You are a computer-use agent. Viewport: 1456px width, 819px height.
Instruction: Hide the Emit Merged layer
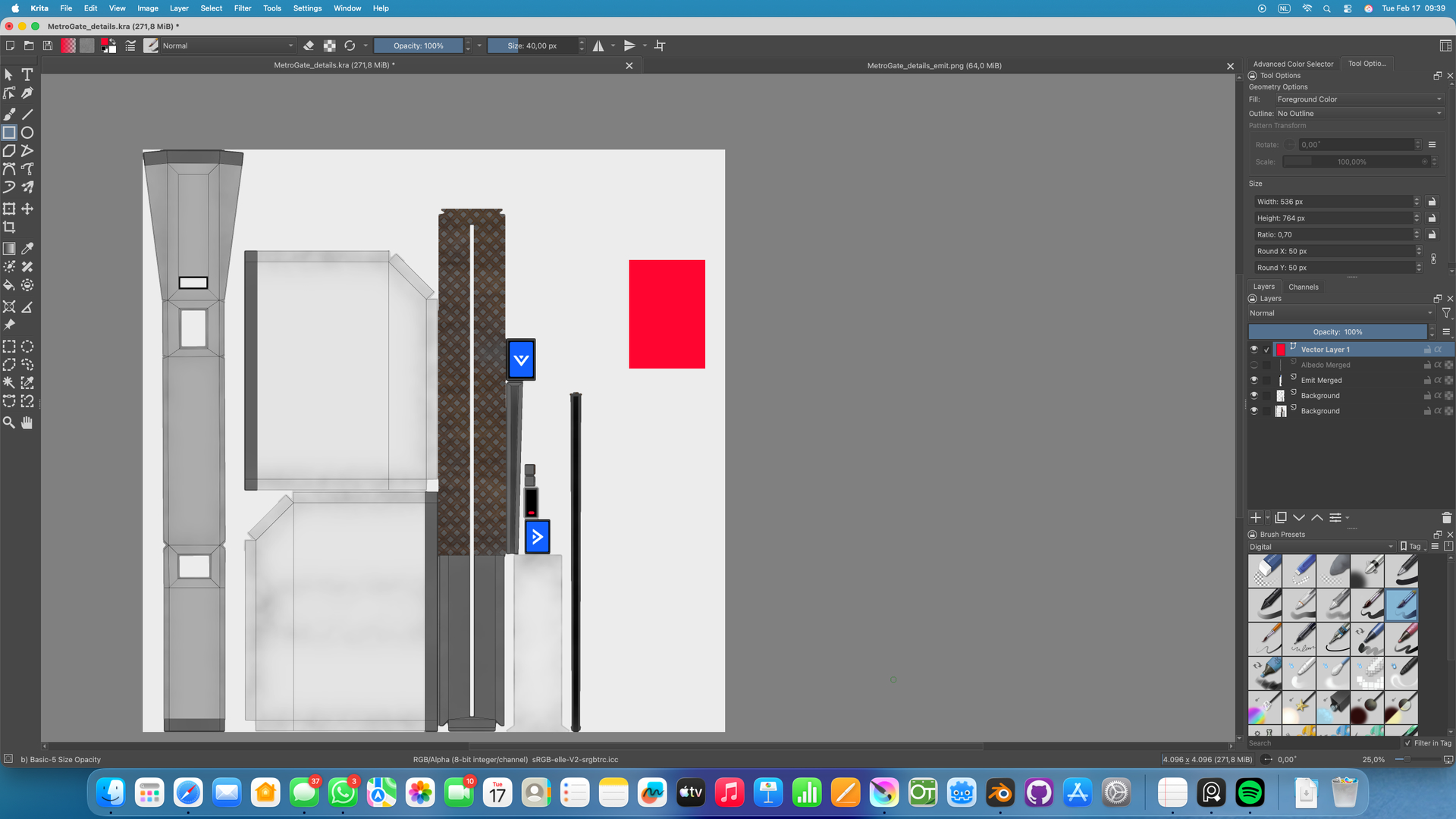pos(1254,380)
